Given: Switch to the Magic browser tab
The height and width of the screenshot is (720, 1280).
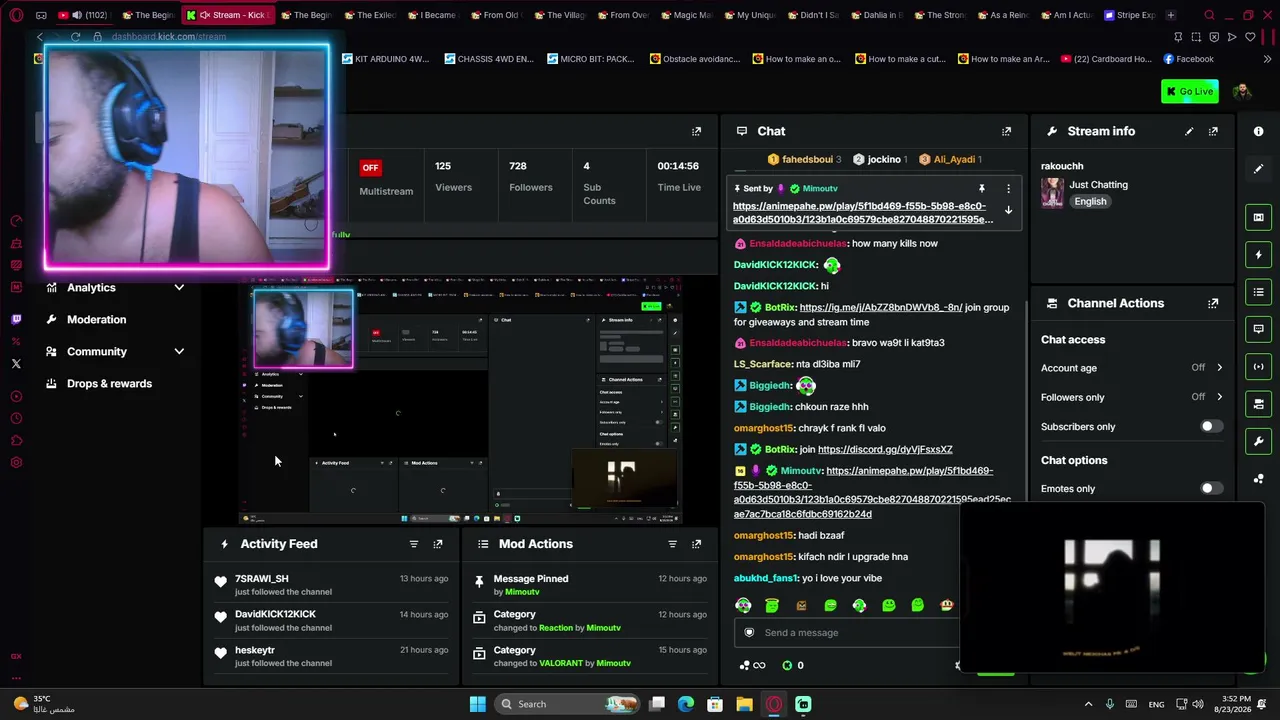Looking at the screenshot, I should point(684,15).
